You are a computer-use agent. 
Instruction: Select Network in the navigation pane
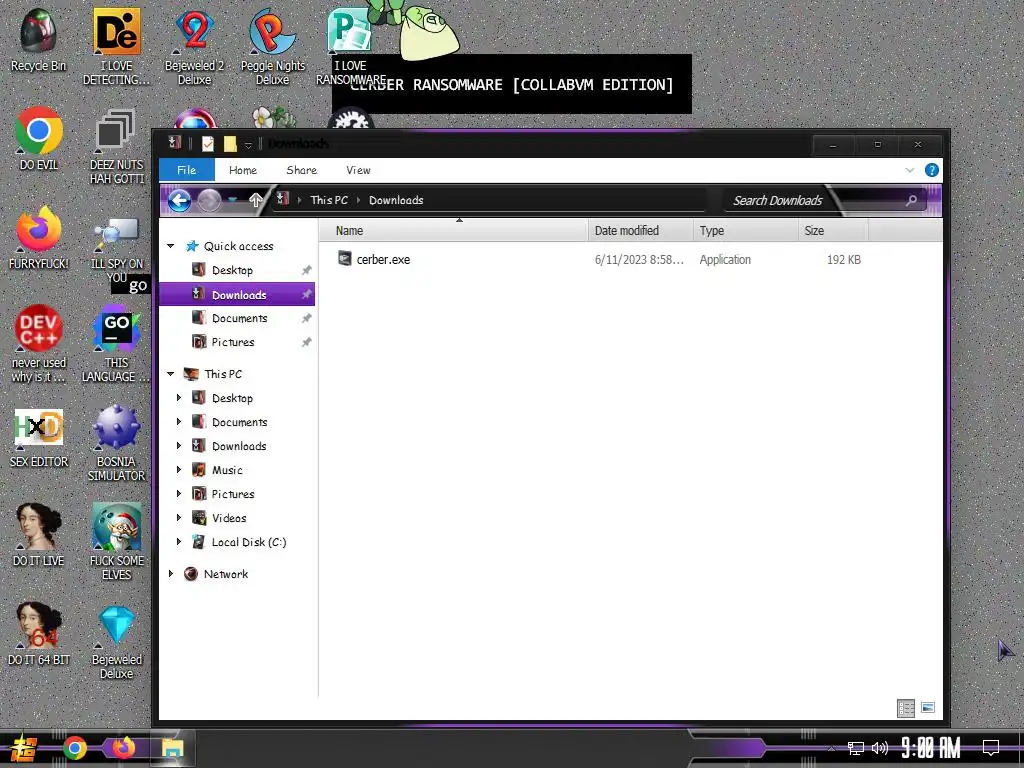point(225,574)
